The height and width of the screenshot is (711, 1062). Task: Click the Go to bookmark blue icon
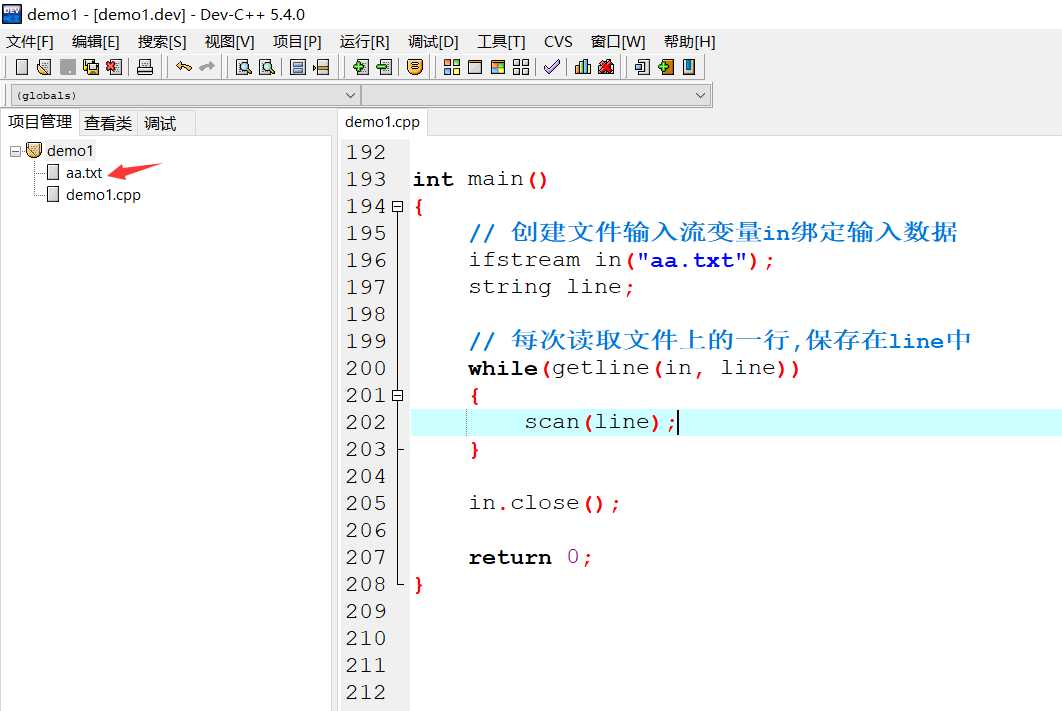coord(689,67)
